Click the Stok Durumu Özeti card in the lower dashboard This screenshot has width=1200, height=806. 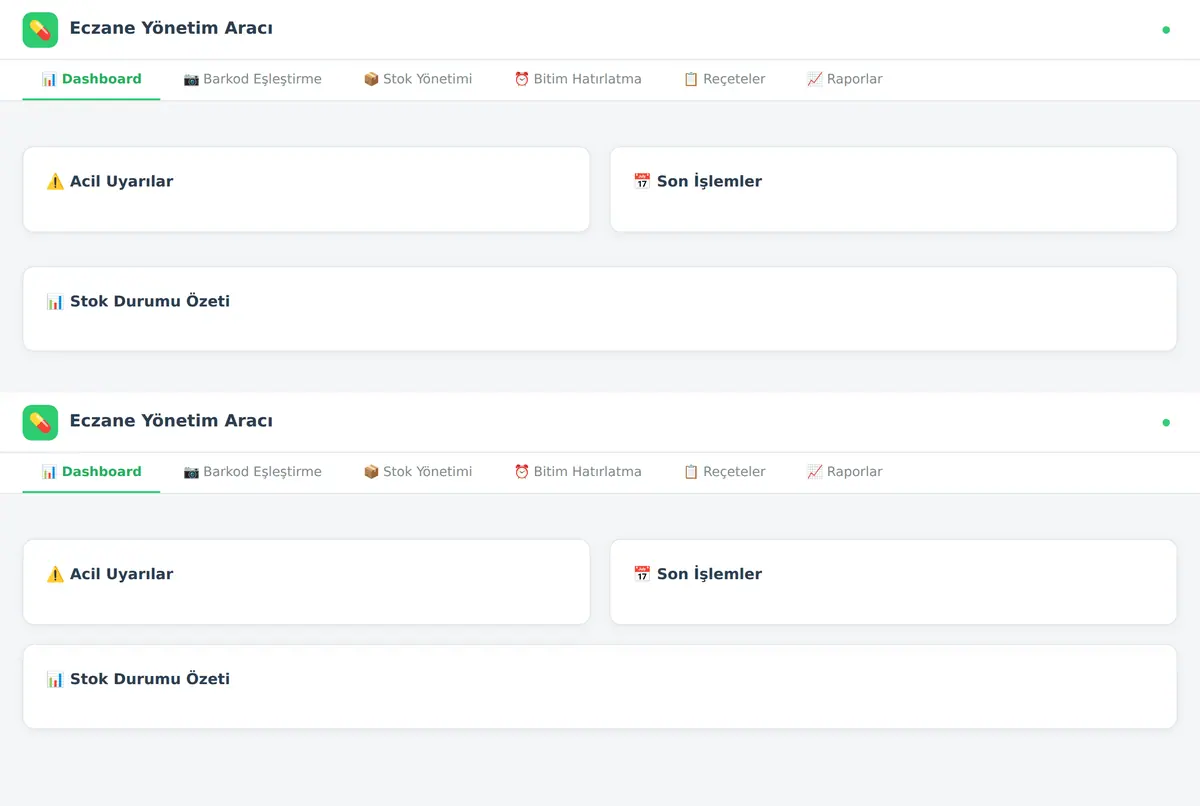pos(600,687)
